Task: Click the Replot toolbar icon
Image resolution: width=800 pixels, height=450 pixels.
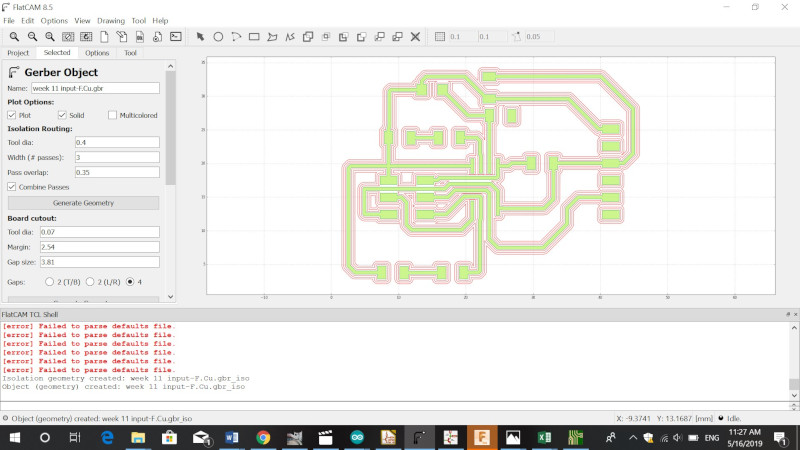Action: point(86,37)
